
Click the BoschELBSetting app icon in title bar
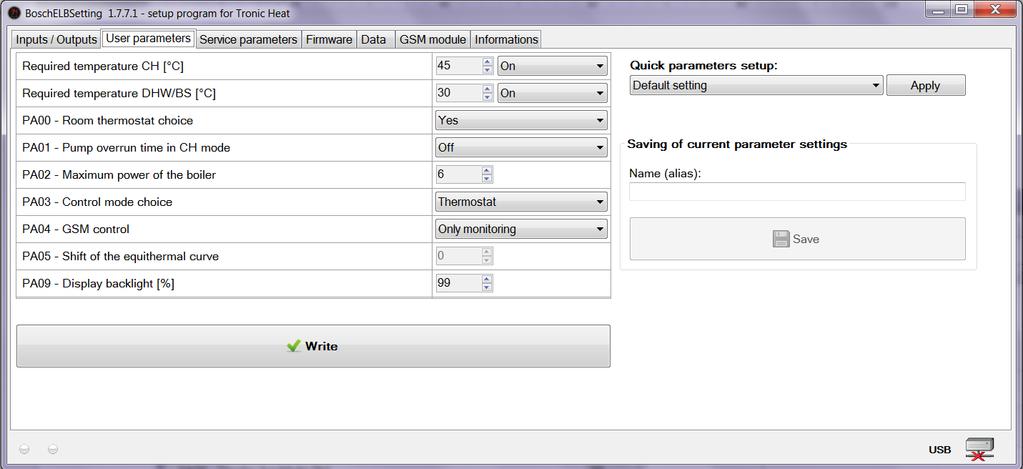[14, 13]
